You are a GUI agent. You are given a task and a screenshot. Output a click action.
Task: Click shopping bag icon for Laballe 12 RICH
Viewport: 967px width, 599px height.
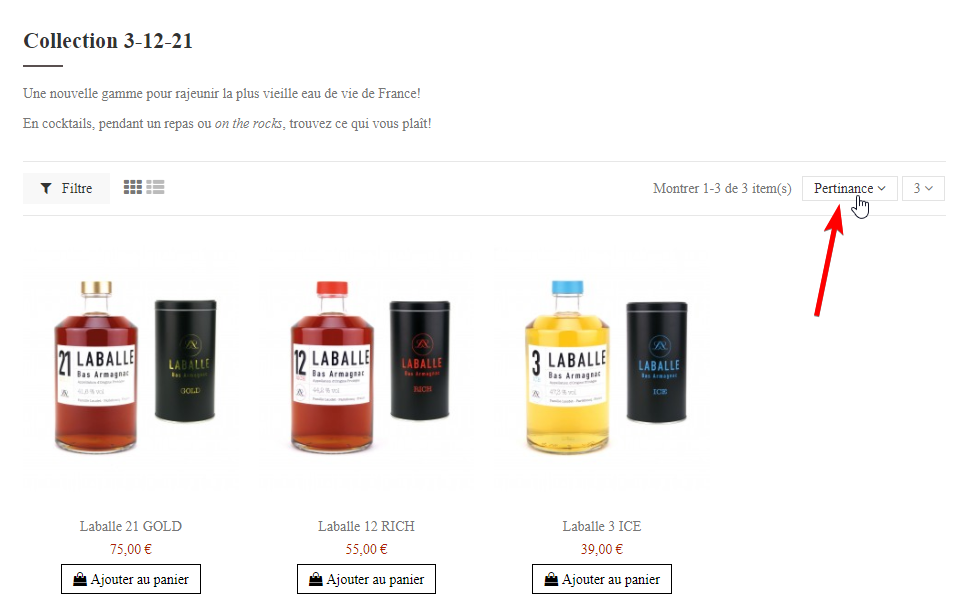[x=316, y=579]
